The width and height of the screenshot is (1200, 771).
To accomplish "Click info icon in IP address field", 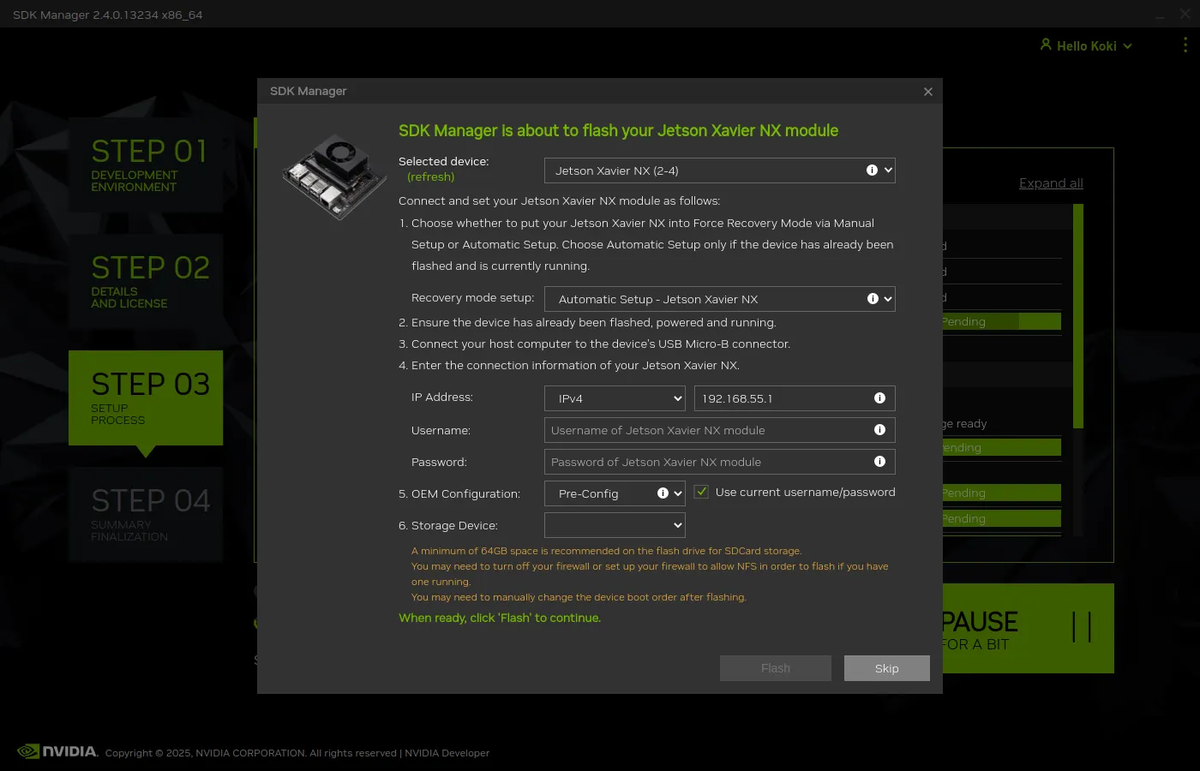I will (880, 398).
